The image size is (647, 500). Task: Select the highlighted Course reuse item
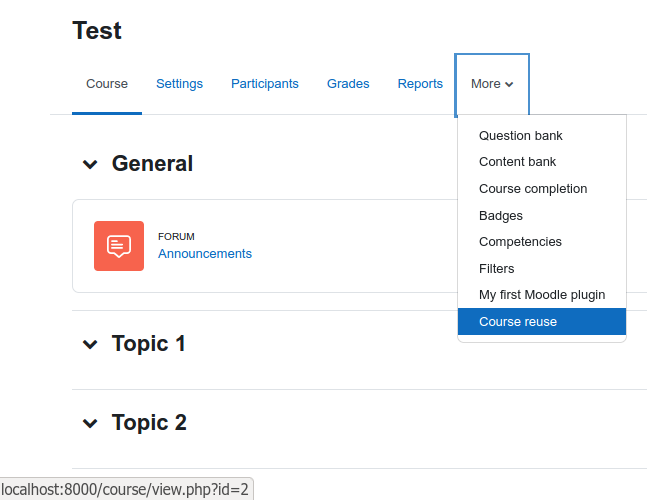pyautogui.click(x=542, y=321)
